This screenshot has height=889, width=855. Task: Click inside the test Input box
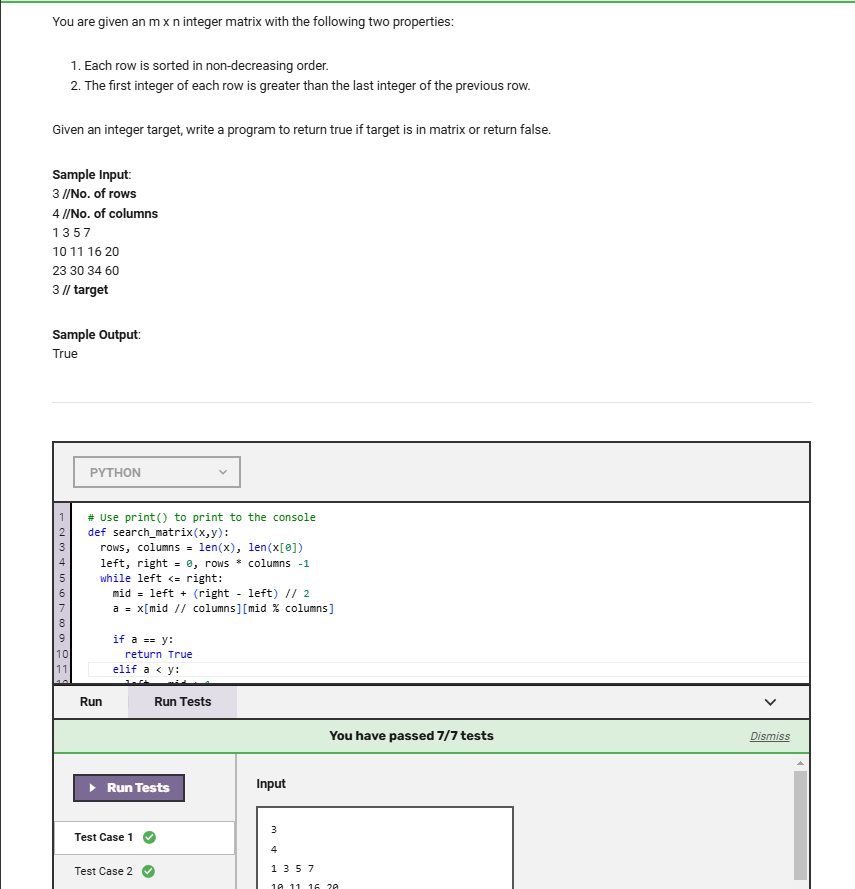[384, 848]
